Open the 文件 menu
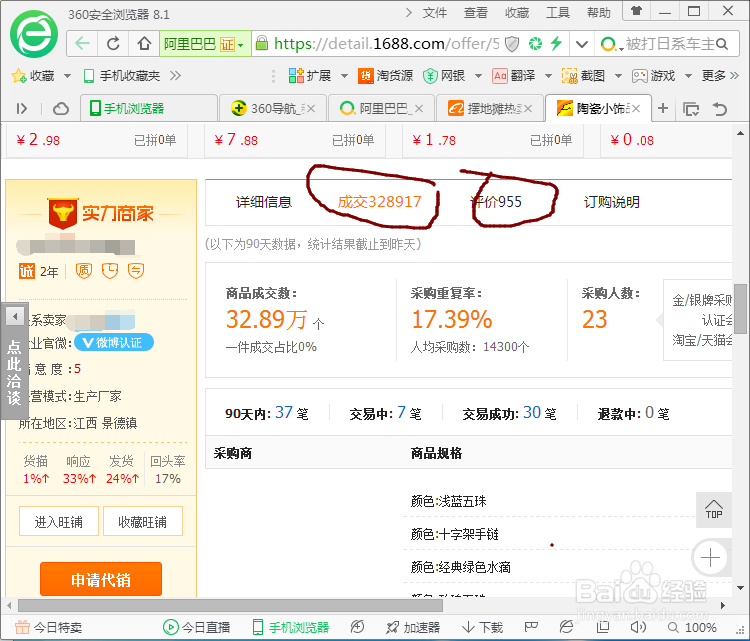750x641 pixels. click(435, 13)
